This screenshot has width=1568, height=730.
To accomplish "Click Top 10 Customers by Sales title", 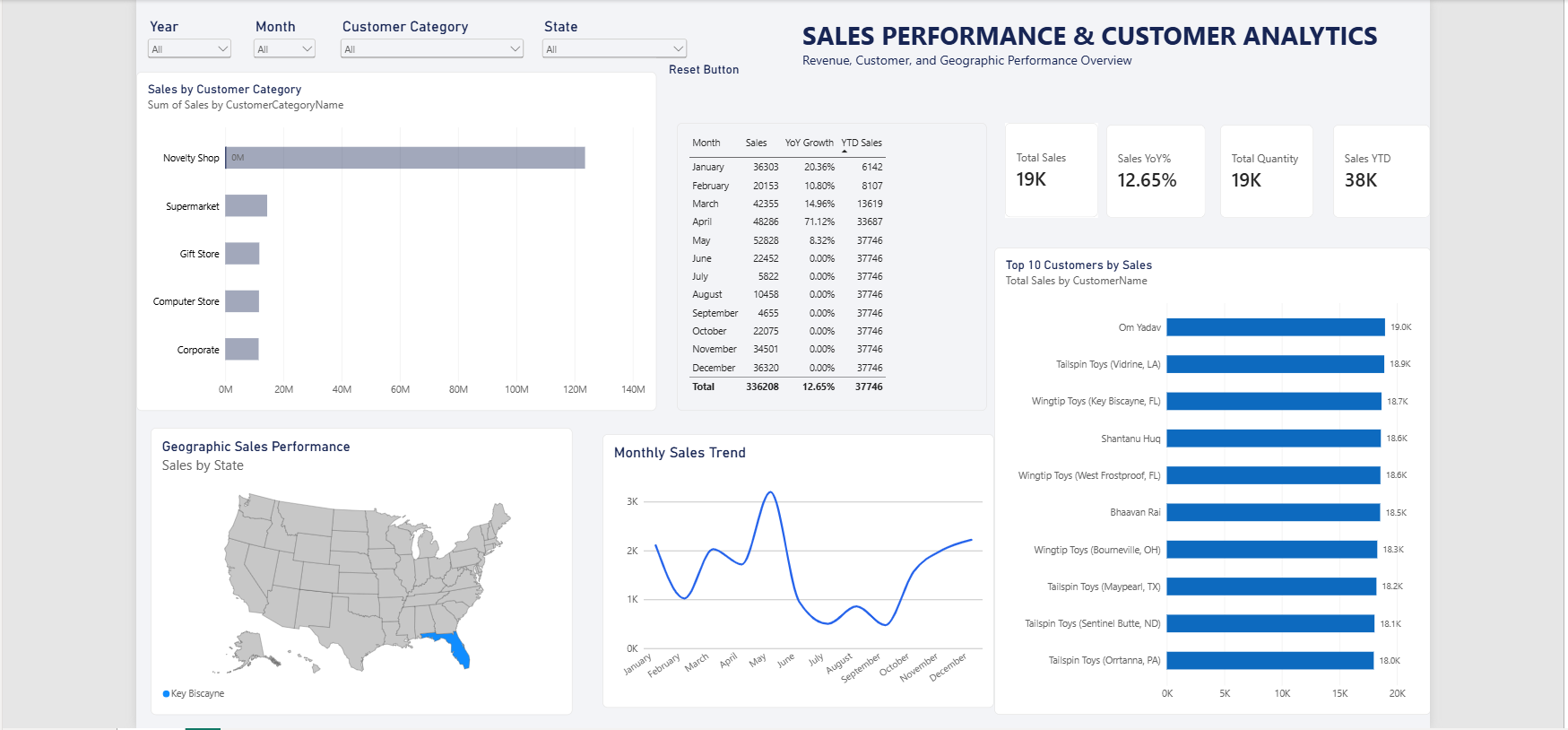I will tap(1079, 265).
